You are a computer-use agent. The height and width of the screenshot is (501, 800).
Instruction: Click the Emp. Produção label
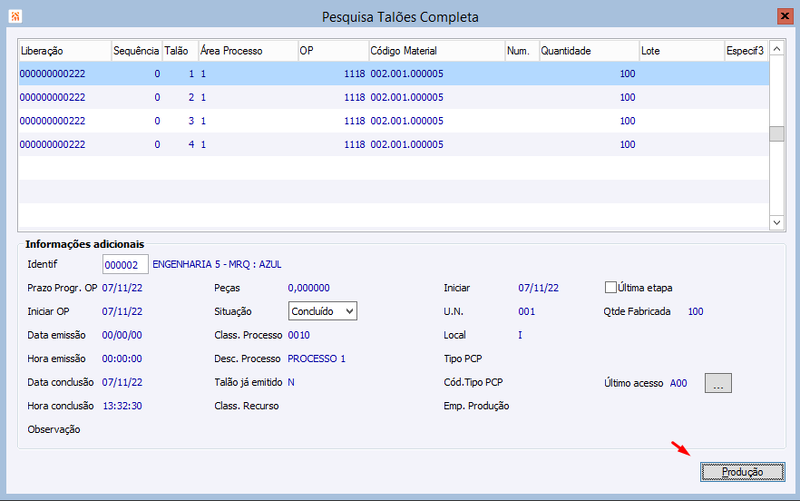[x=476, y=406]
